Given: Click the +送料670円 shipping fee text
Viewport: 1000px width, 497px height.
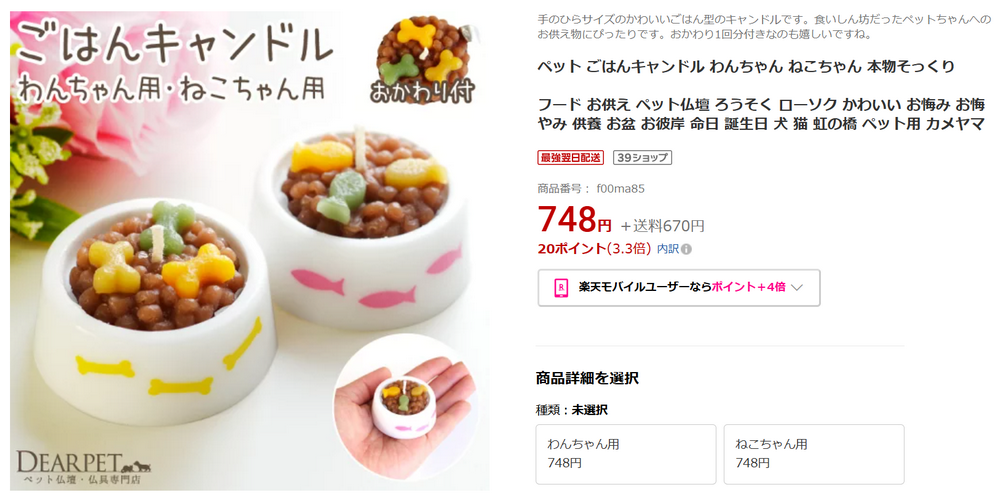Looking at the screenshot, I should pos(663,225).
